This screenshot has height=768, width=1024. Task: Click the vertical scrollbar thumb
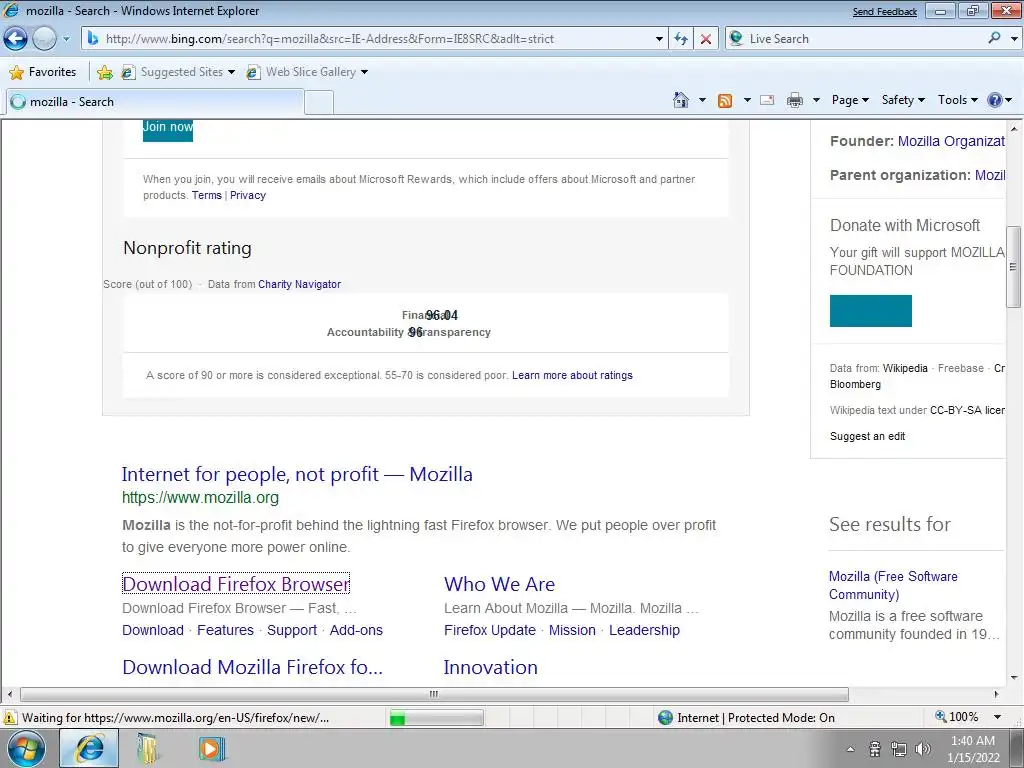pyautogui.click(x=1013, y=266)
